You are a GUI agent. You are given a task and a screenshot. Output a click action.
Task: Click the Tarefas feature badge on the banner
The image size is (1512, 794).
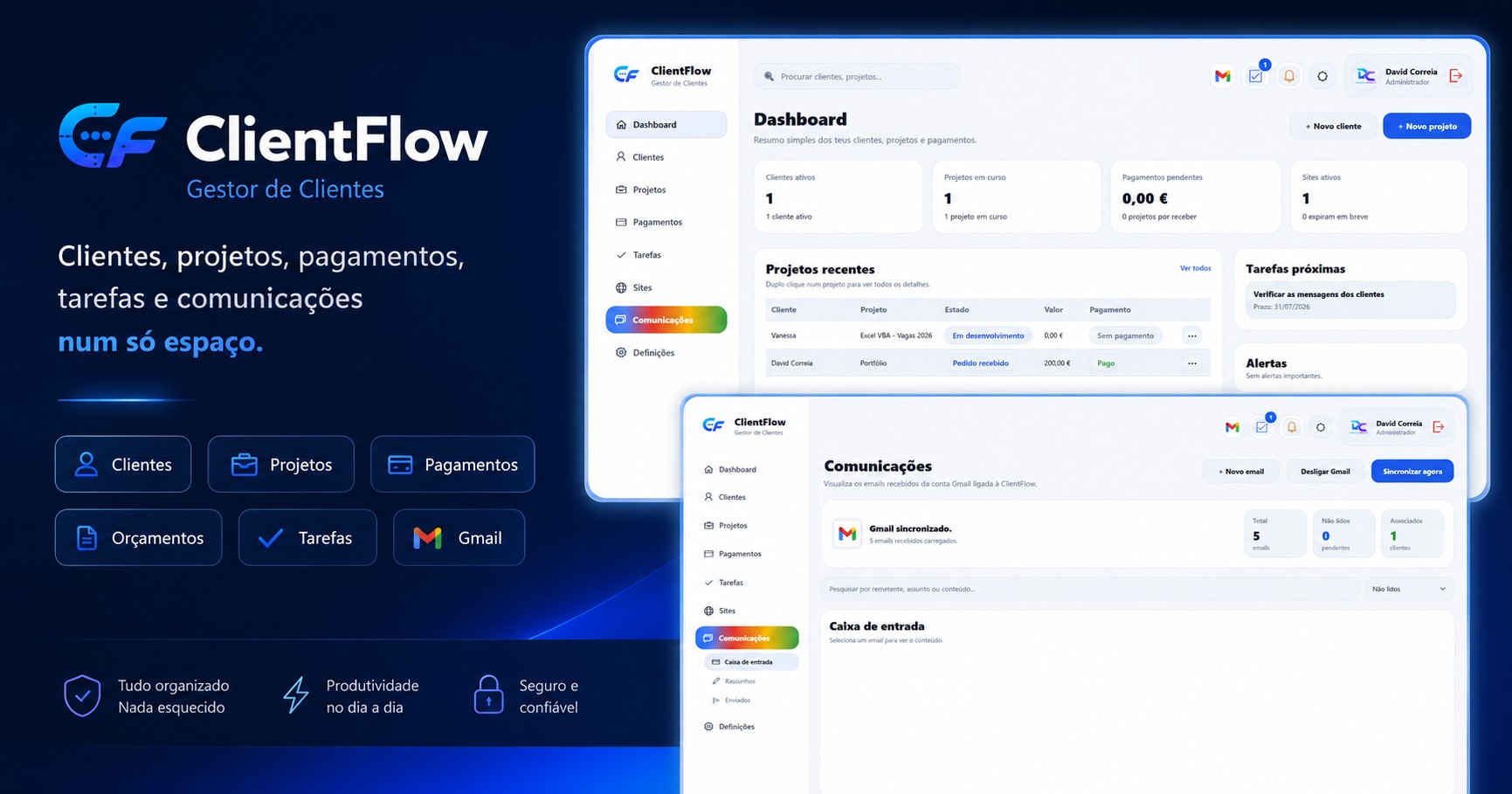pos(307,537)
